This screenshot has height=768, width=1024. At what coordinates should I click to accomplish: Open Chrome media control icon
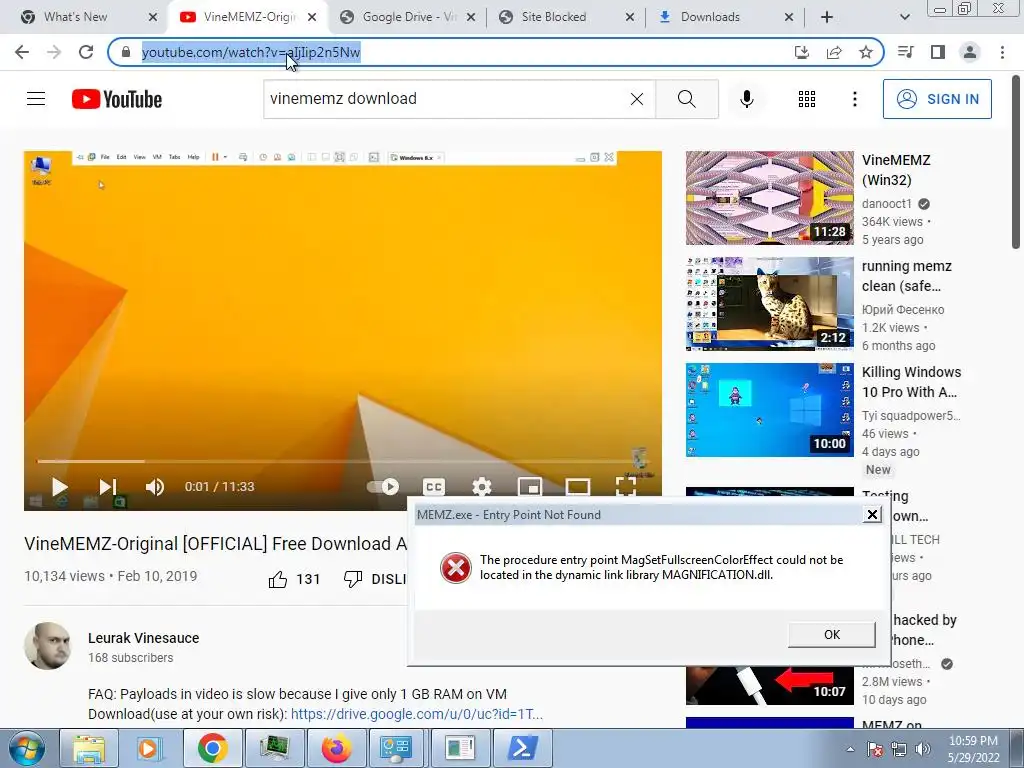[906, 52]
